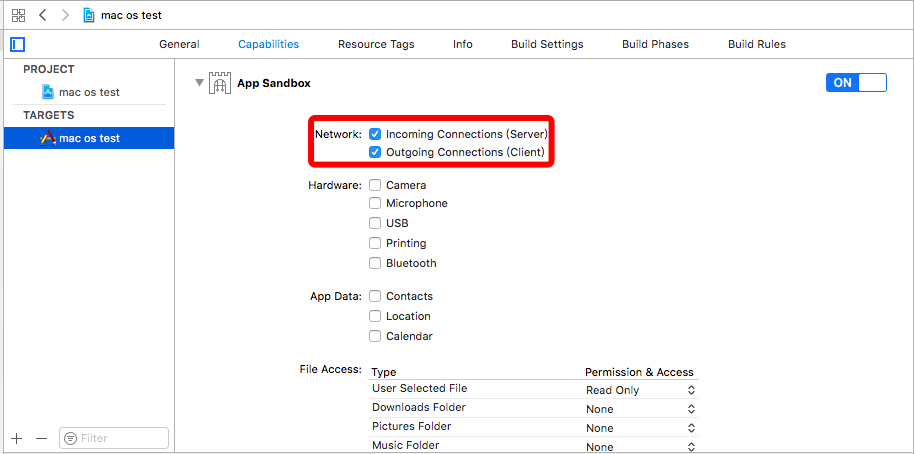Image resolution: width=914 pixels, height=454 pixels.
Task: Enable Camera hardware access
Action: 375,185
